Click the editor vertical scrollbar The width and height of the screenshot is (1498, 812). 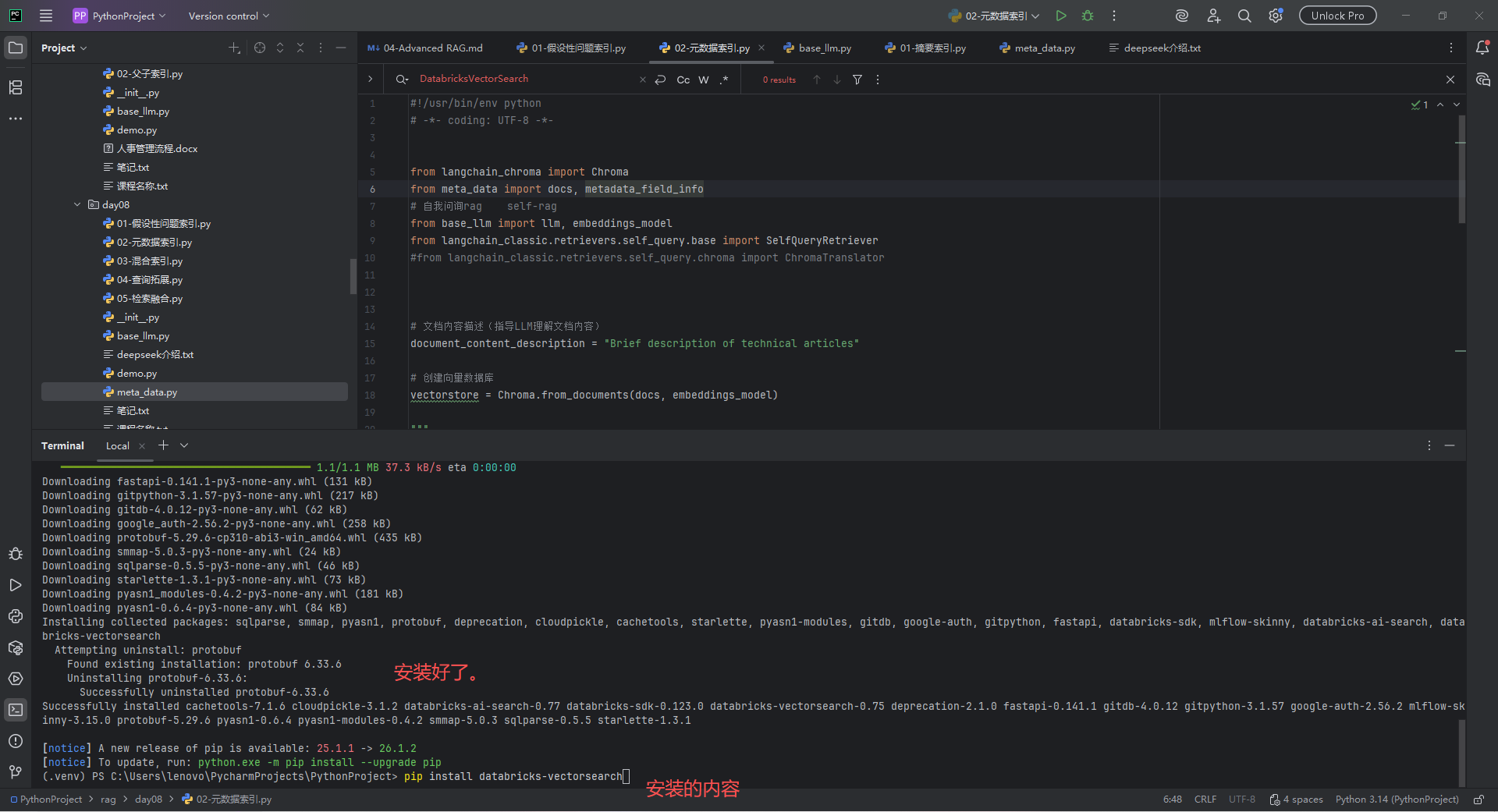(1461, 168)
